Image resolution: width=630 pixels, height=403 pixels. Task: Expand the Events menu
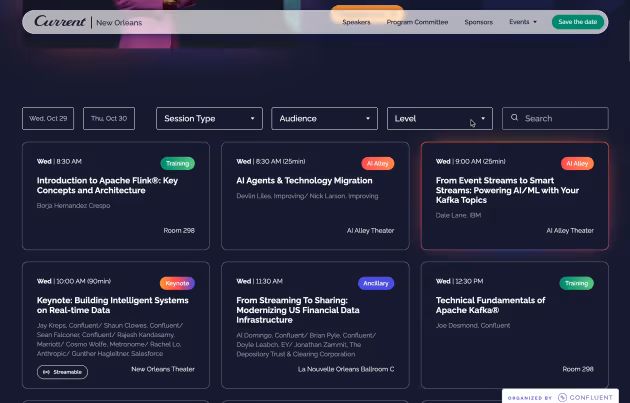(x=523, y=22)
